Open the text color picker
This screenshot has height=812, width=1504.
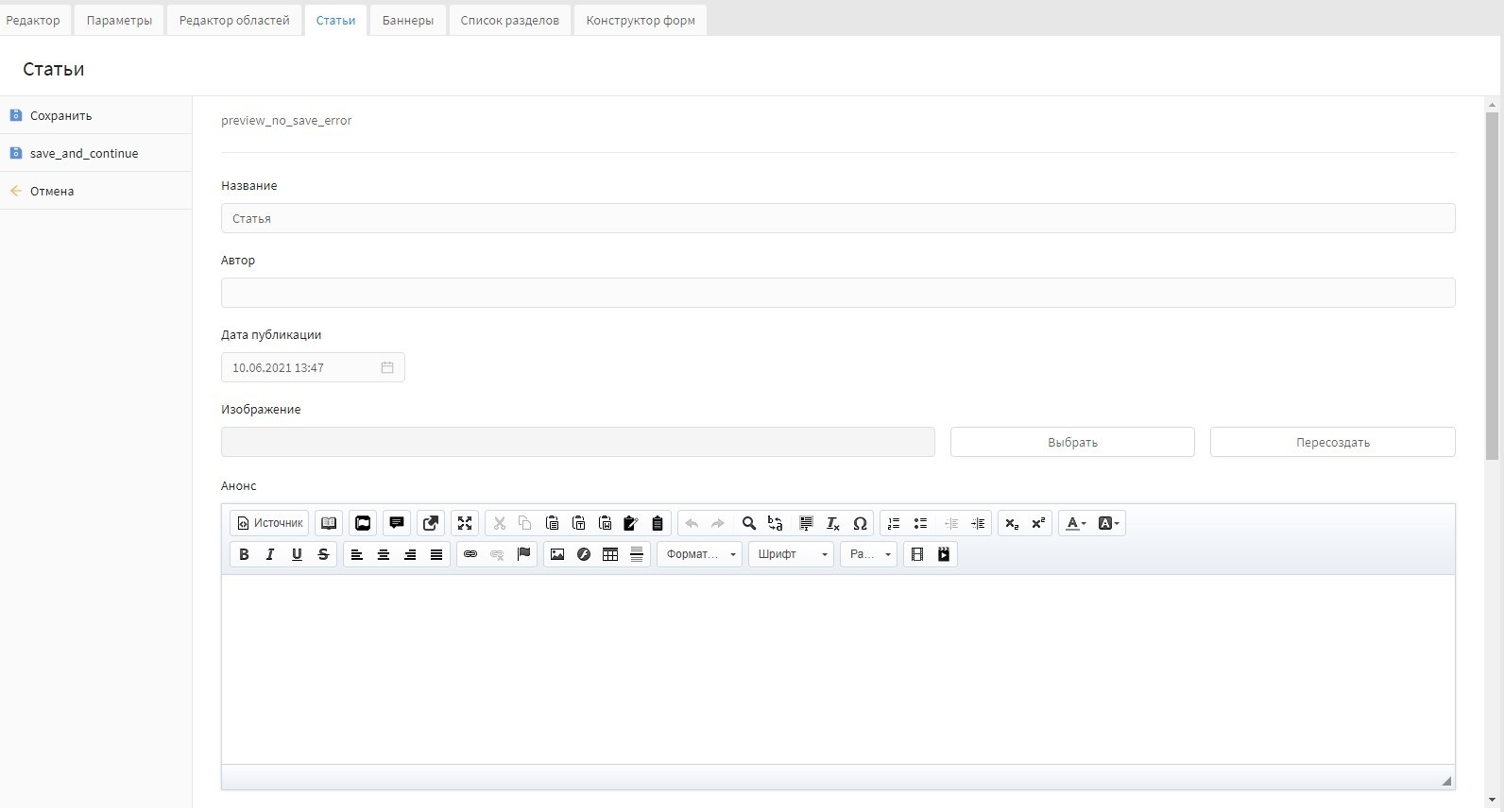[1076, 523]
